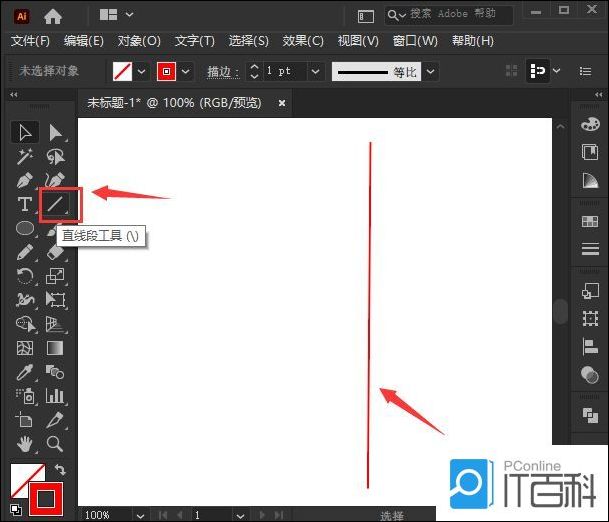609x522 pixels.
Task: Open the arrange documents dropdown
Action: (x=130, y=15)
